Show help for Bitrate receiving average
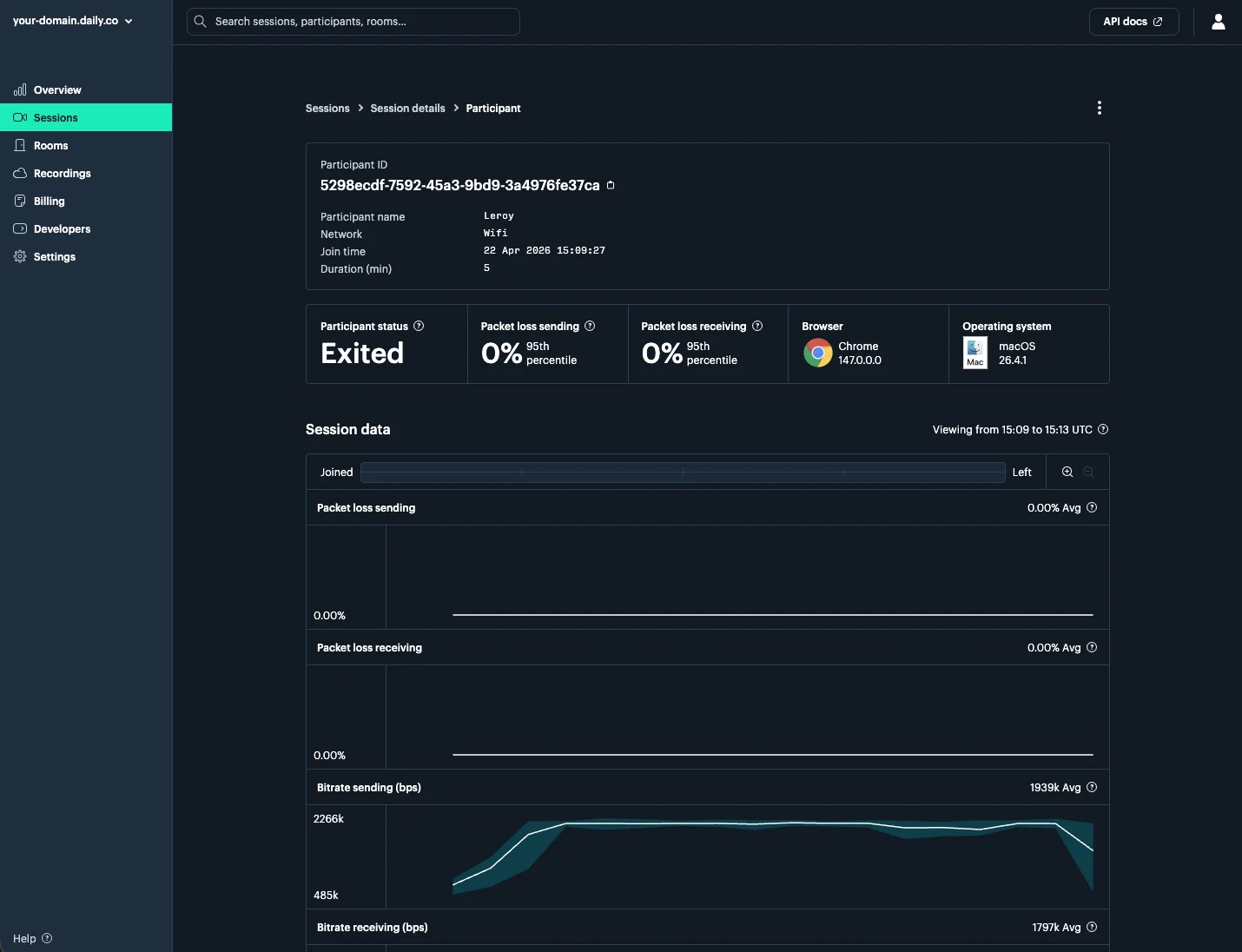Image resolution: width=1242 pixels, height=952 pixels. click(x=1092, y=927)
